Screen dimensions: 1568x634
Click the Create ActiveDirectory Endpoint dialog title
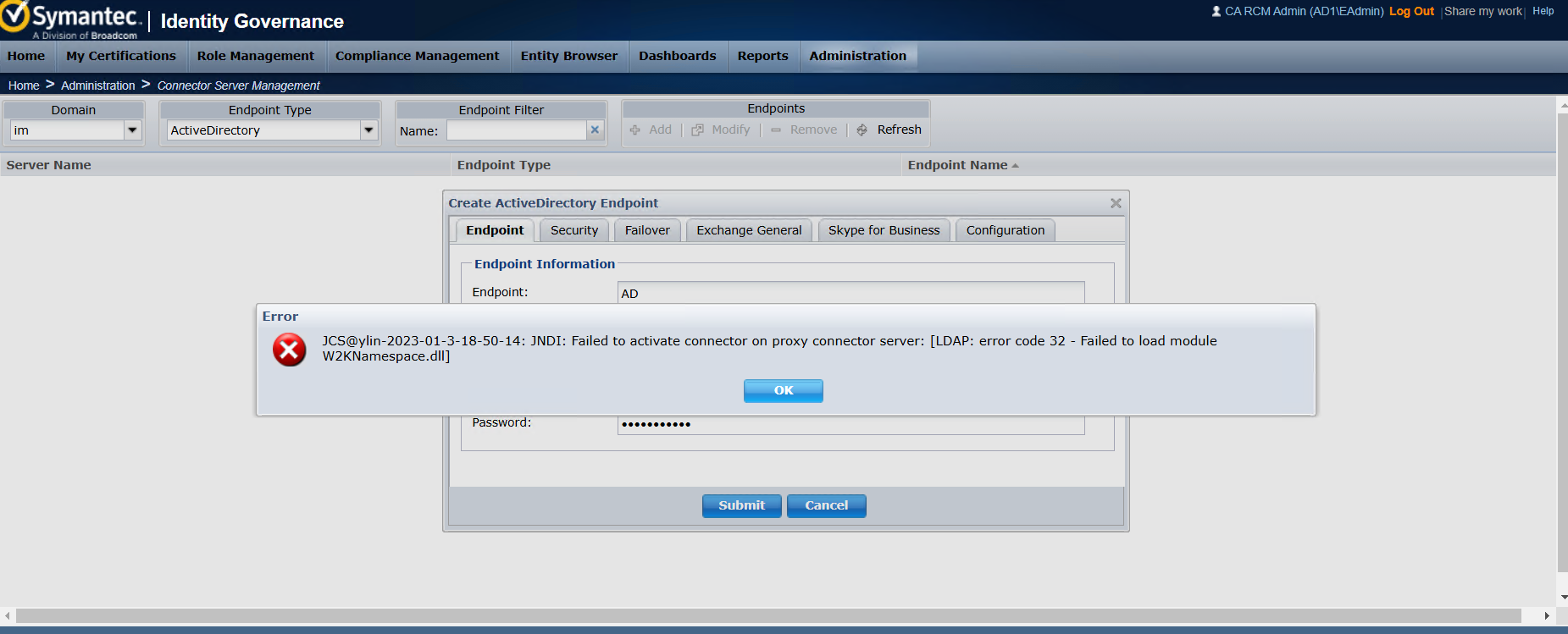[x=553, y=203]
